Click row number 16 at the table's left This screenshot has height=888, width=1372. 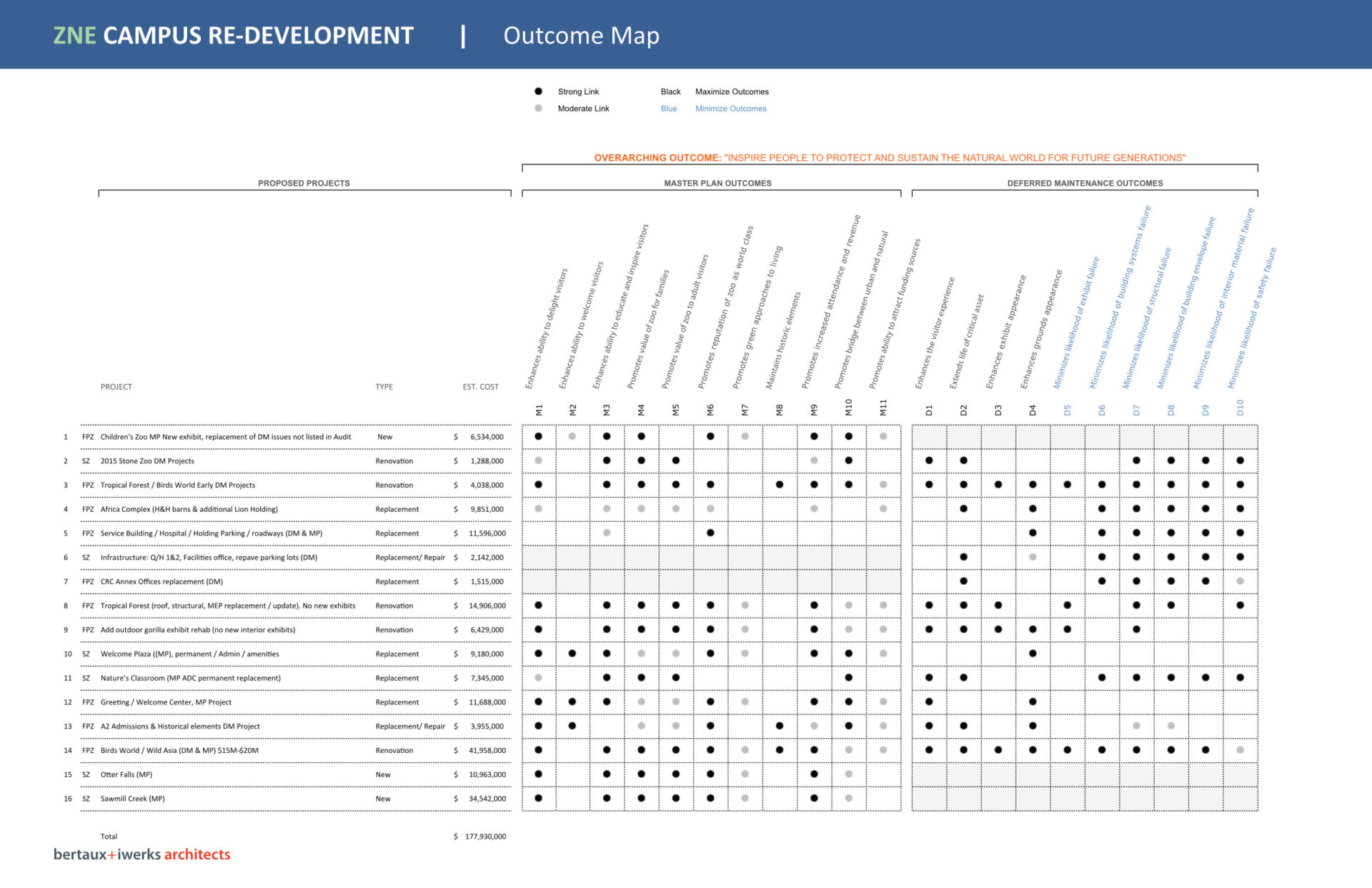pyautogui.click(x=68, y=799)
